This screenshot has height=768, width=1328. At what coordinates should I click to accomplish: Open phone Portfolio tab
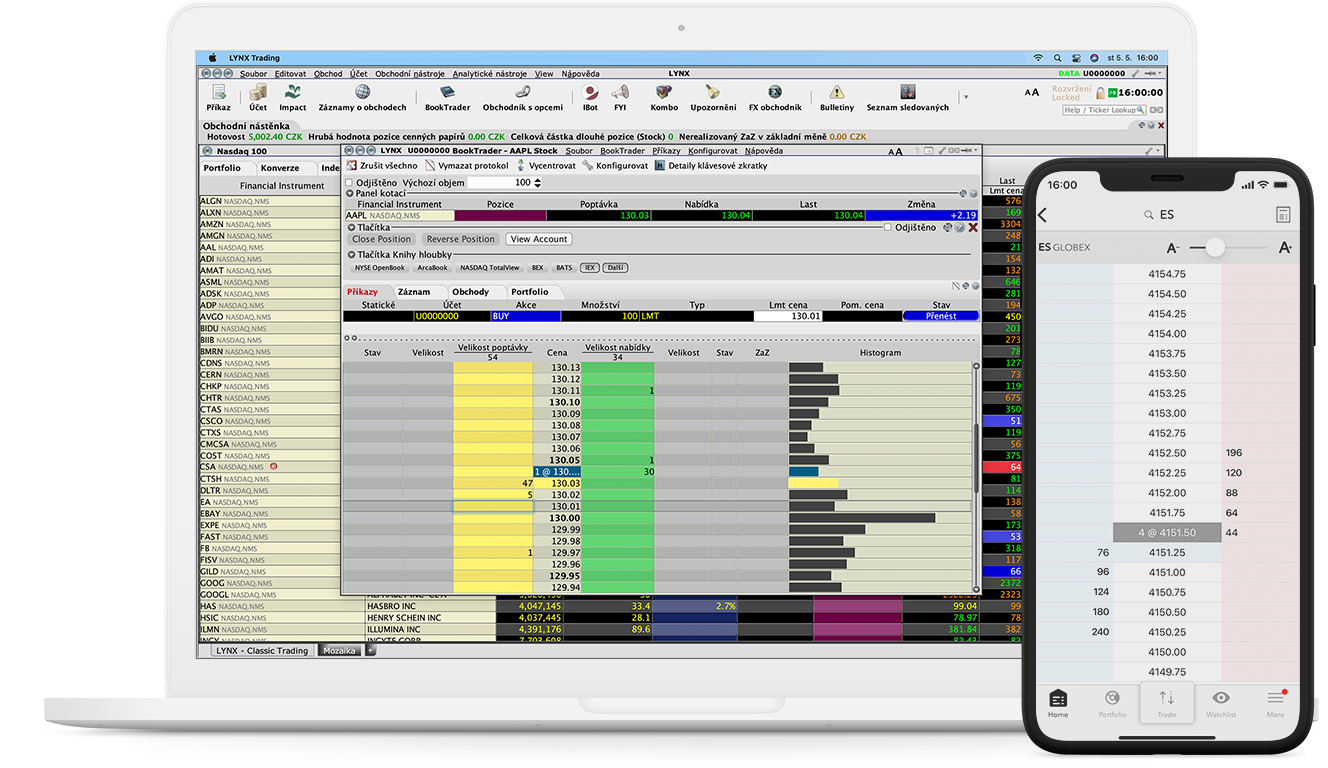click(1112, 703)
